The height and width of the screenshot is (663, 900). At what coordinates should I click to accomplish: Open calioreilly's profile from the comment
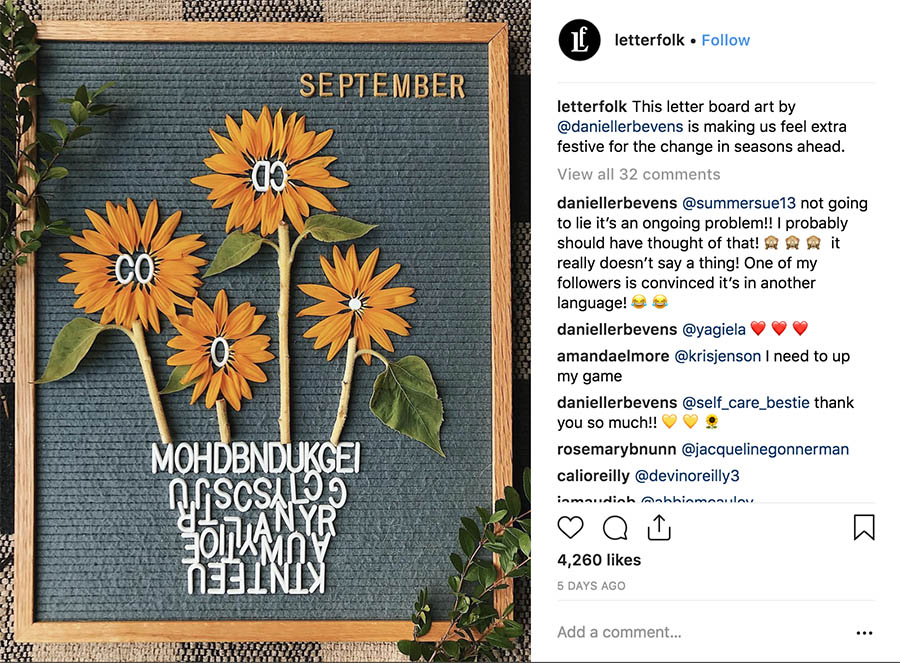click(591, 476)
